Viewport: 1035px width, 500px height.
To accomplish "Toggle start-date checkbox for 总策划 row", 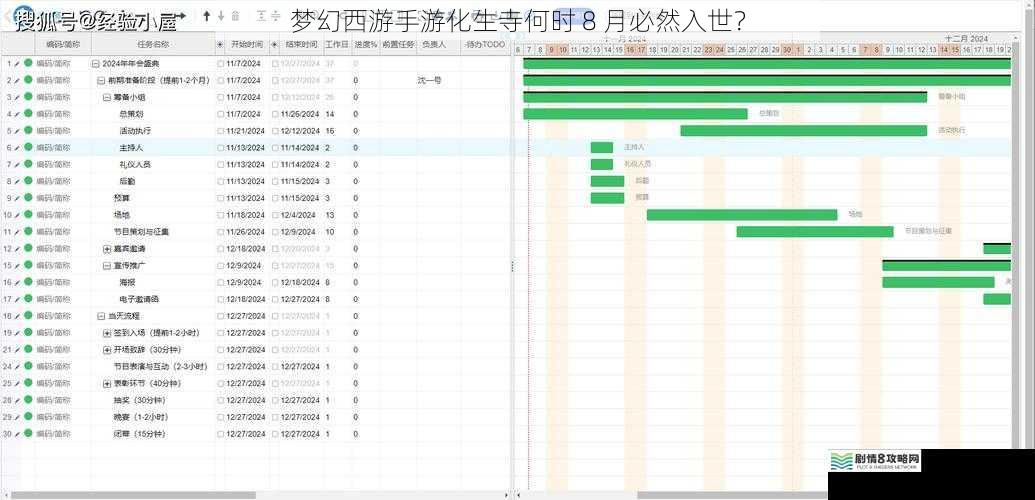I will [220, 114].
